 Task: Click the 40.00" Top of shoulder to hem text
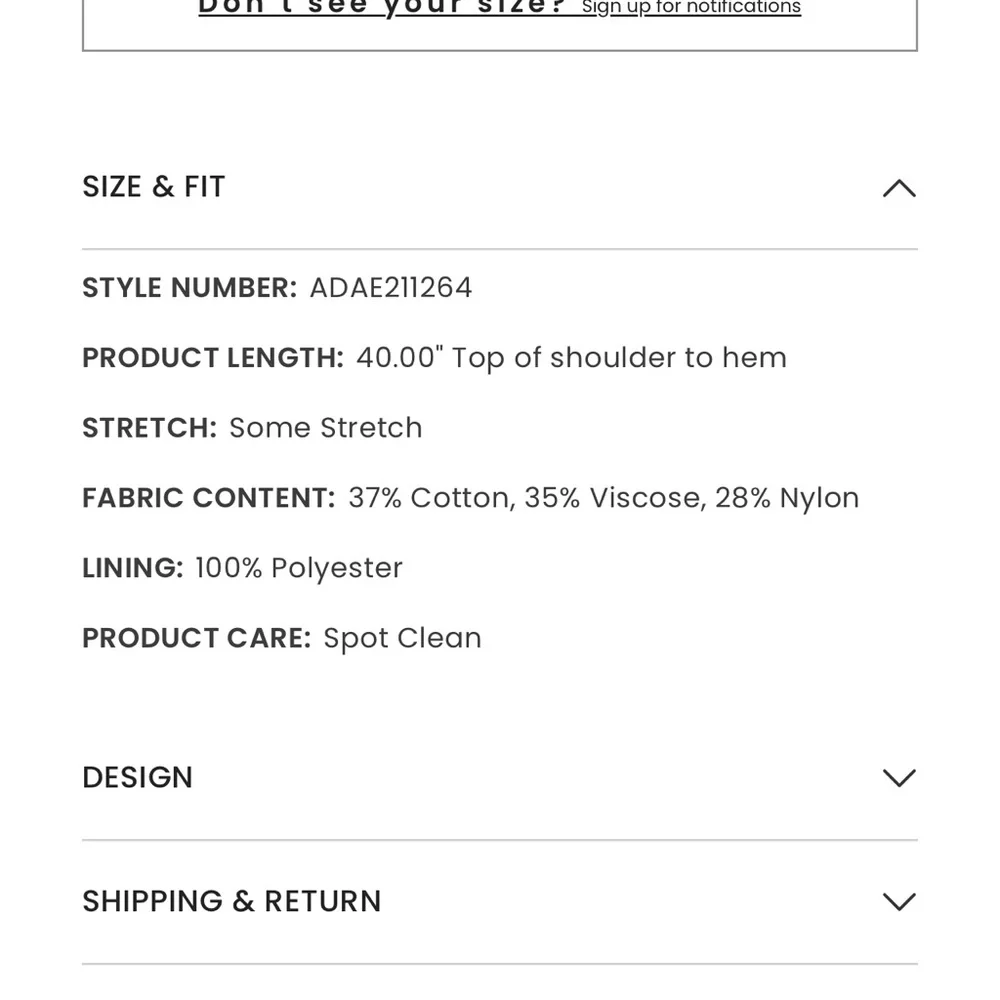click(571, 358)
